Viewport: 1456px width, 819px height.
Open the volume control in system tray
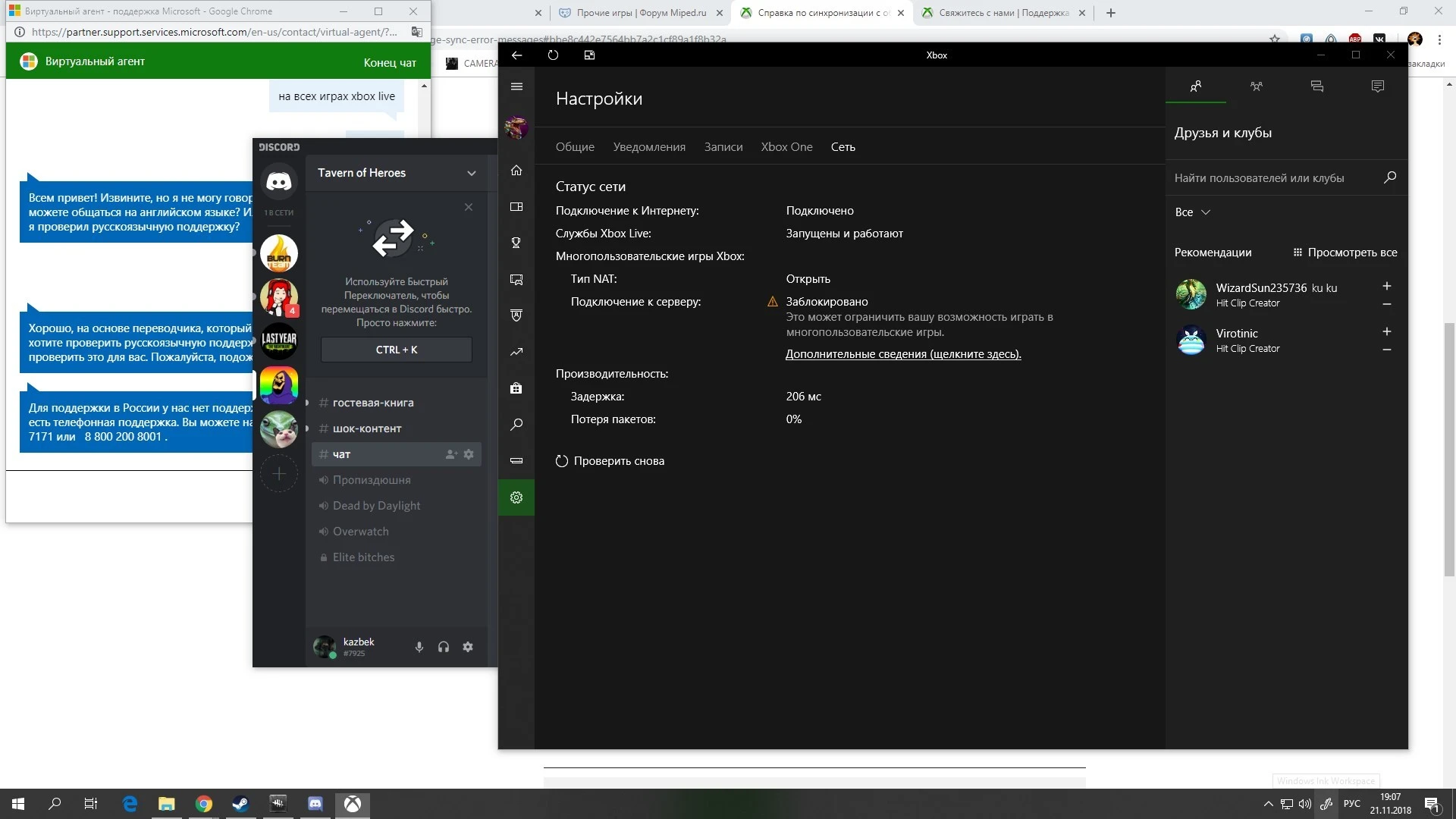click(1304, 804)
